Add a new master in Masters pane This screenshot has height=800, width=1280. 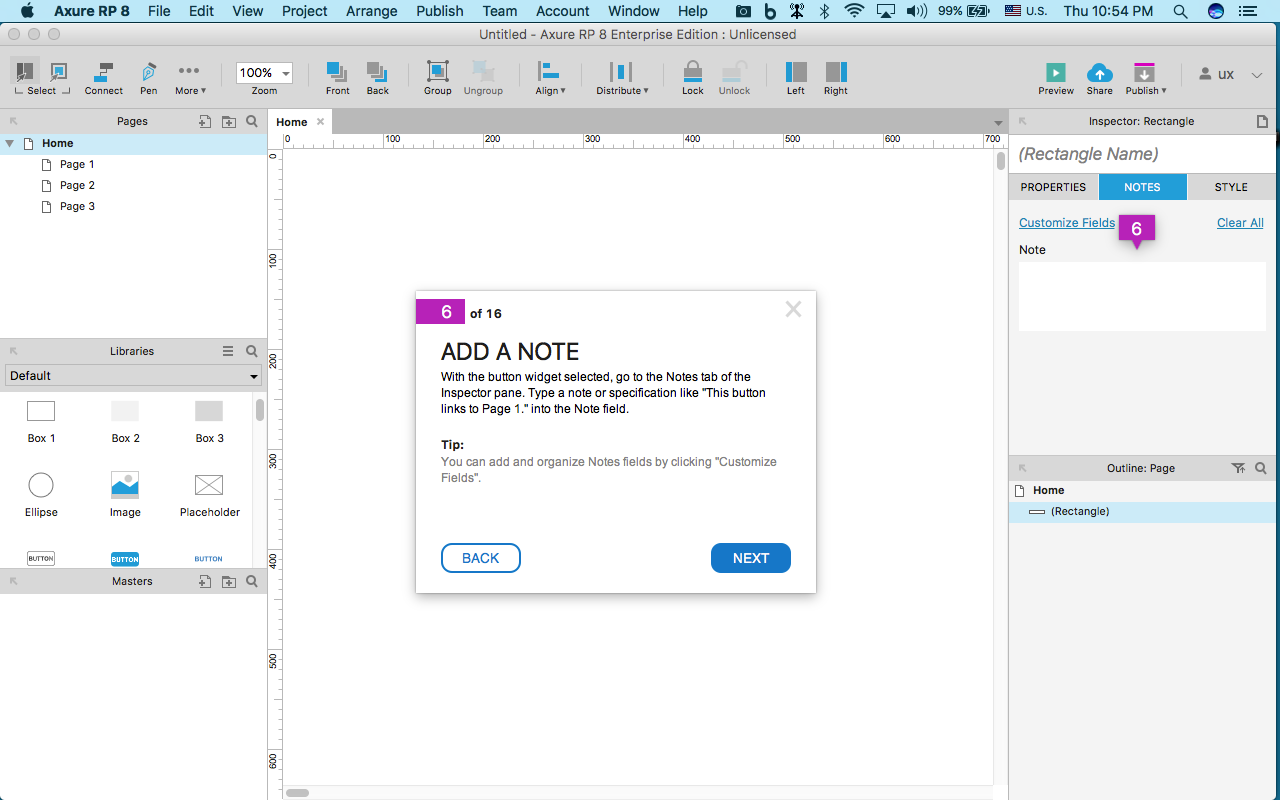[x=205, y=581]
